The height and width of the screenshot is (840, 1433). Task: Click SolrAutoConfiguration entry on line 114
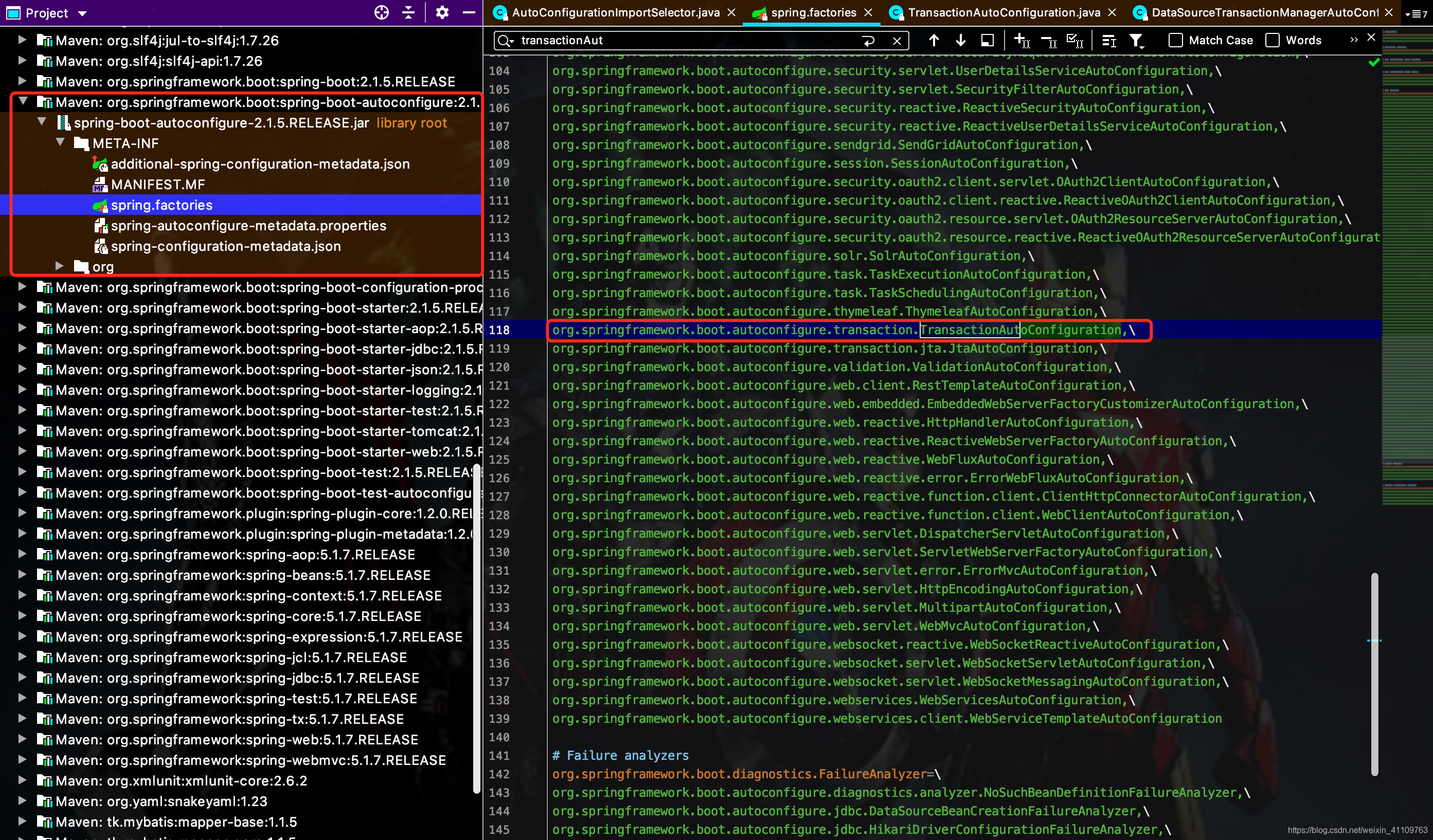tap(944, 255)
